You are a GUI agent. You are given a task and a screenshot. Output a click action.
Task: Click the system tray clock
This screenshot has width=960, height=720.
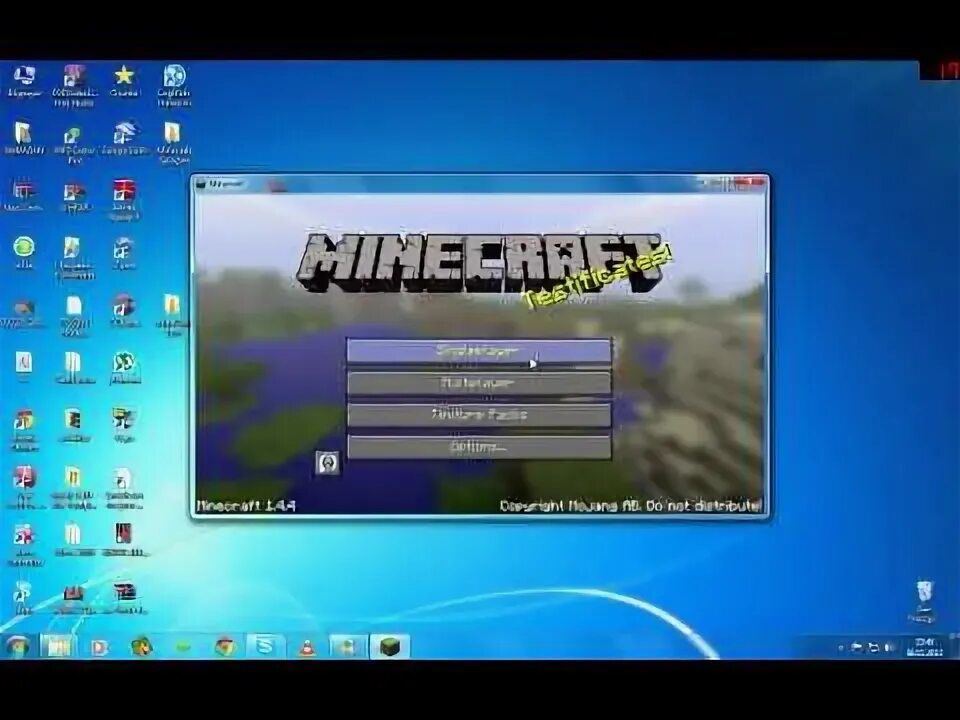(924, 647)
